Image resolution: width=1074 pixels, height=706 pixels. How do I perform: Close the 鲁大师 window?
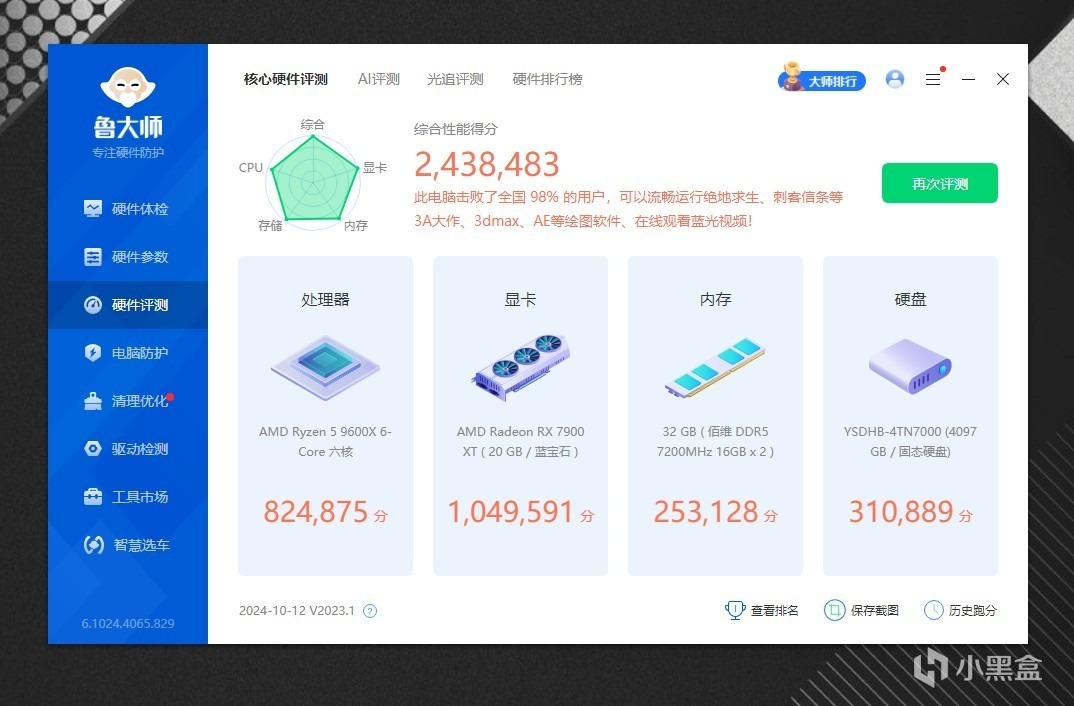(1003, 79)
